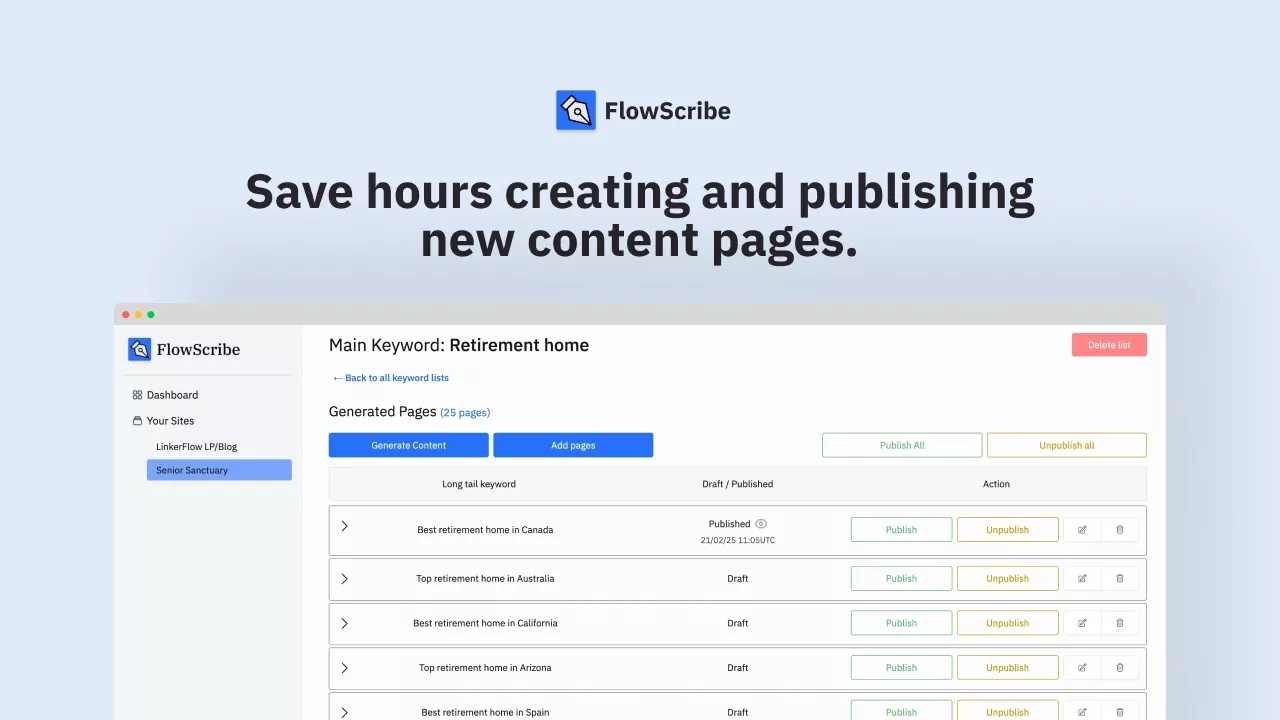Select LinkerFlow LP/Blog site
The height and width of the screenshot is (720, 1280).
click(196, 447)
